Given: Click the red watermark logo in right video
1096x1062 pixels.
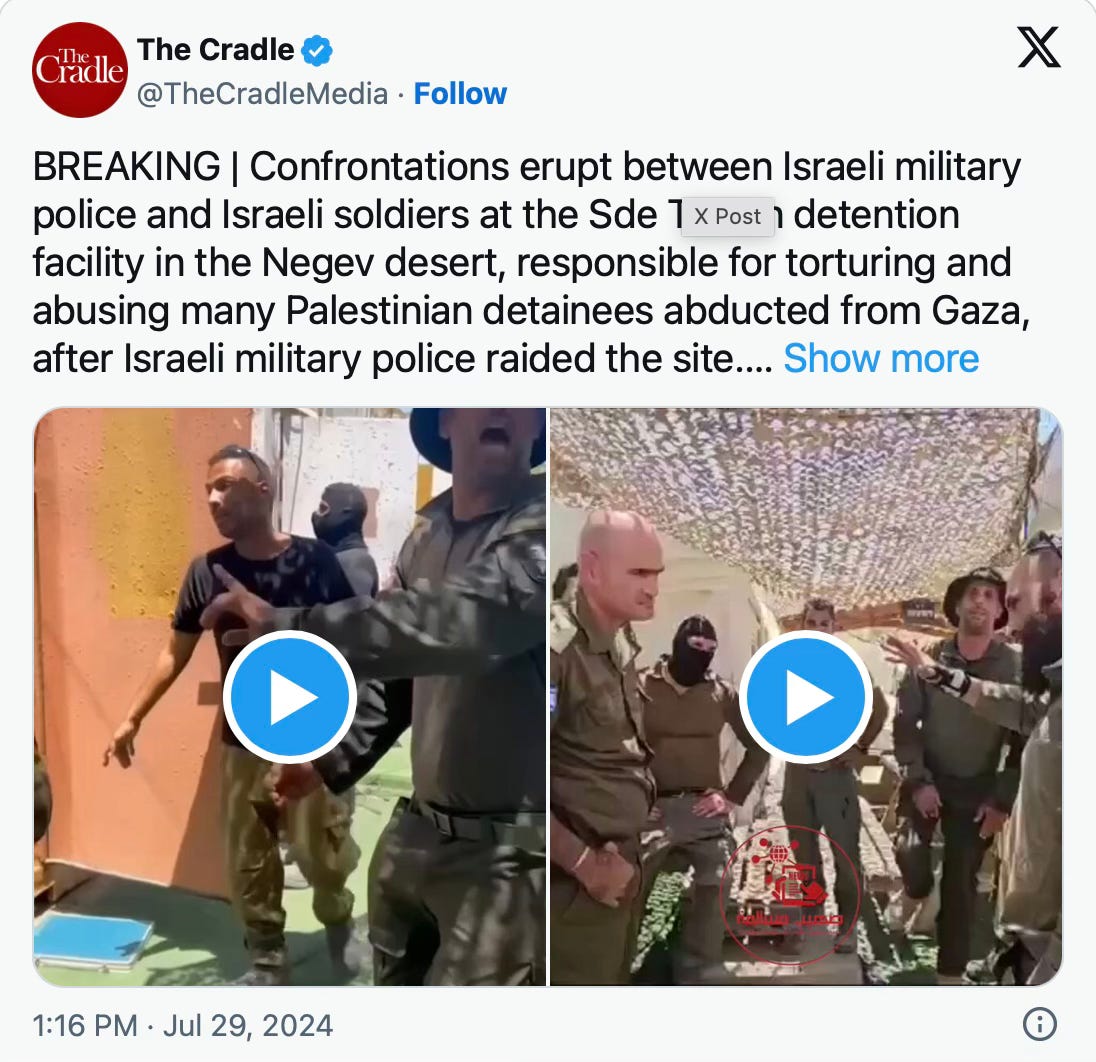Looking at the screenshot, I should [x=790, y=894].
